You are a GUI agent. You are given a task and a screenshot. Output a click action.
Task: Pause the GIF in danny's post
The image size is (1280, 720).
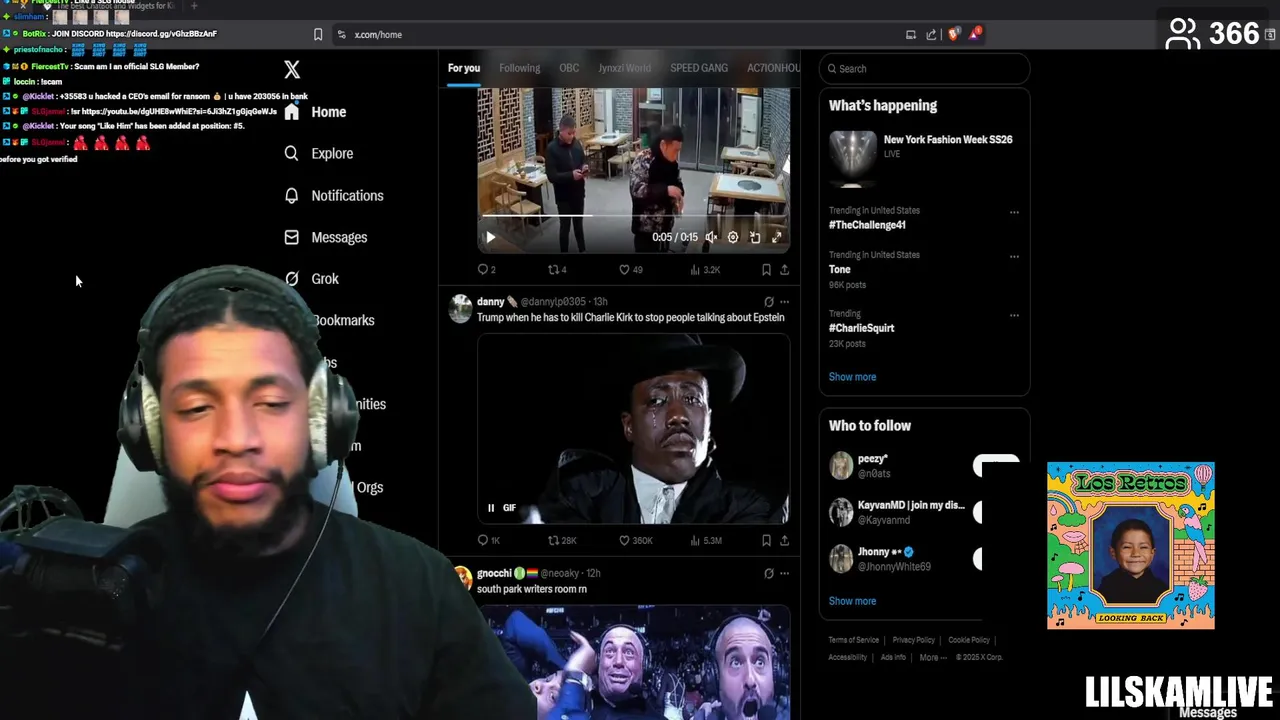point(491,508)
